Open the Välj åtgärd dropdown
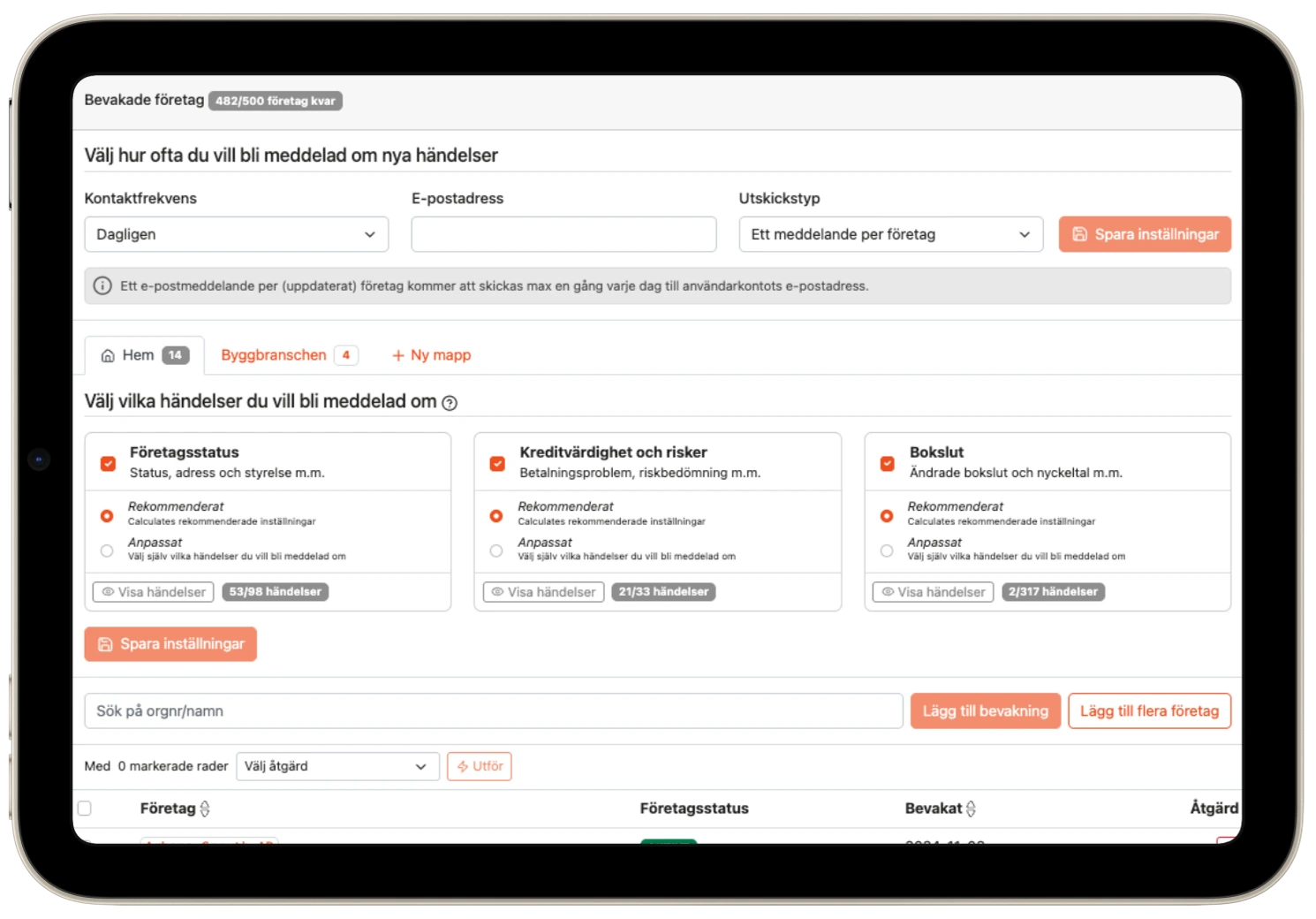Screen dimensions: 1316x919 click(337, 766)
